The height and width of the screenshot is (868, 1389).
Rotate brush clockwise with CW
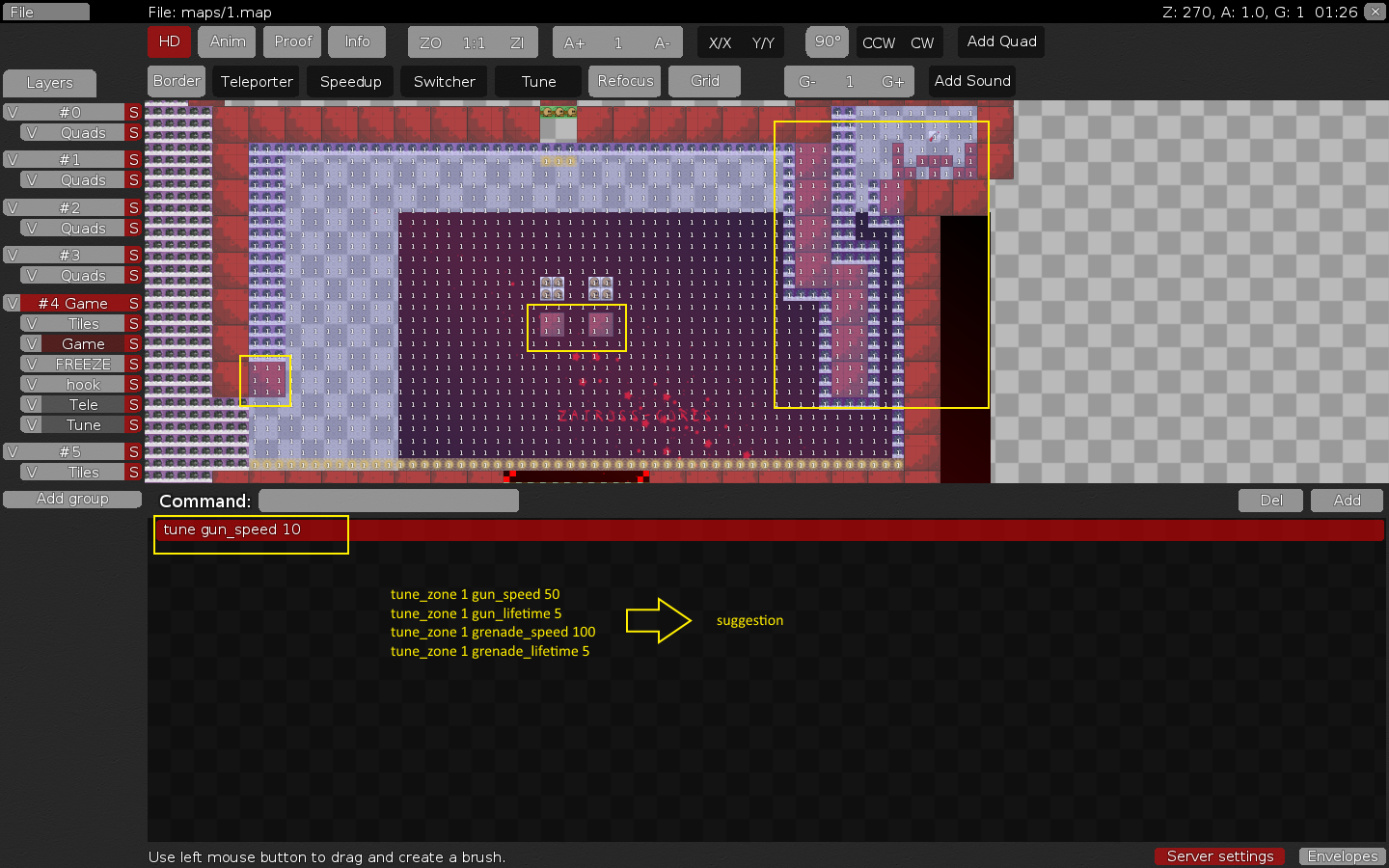pos(922,42)
